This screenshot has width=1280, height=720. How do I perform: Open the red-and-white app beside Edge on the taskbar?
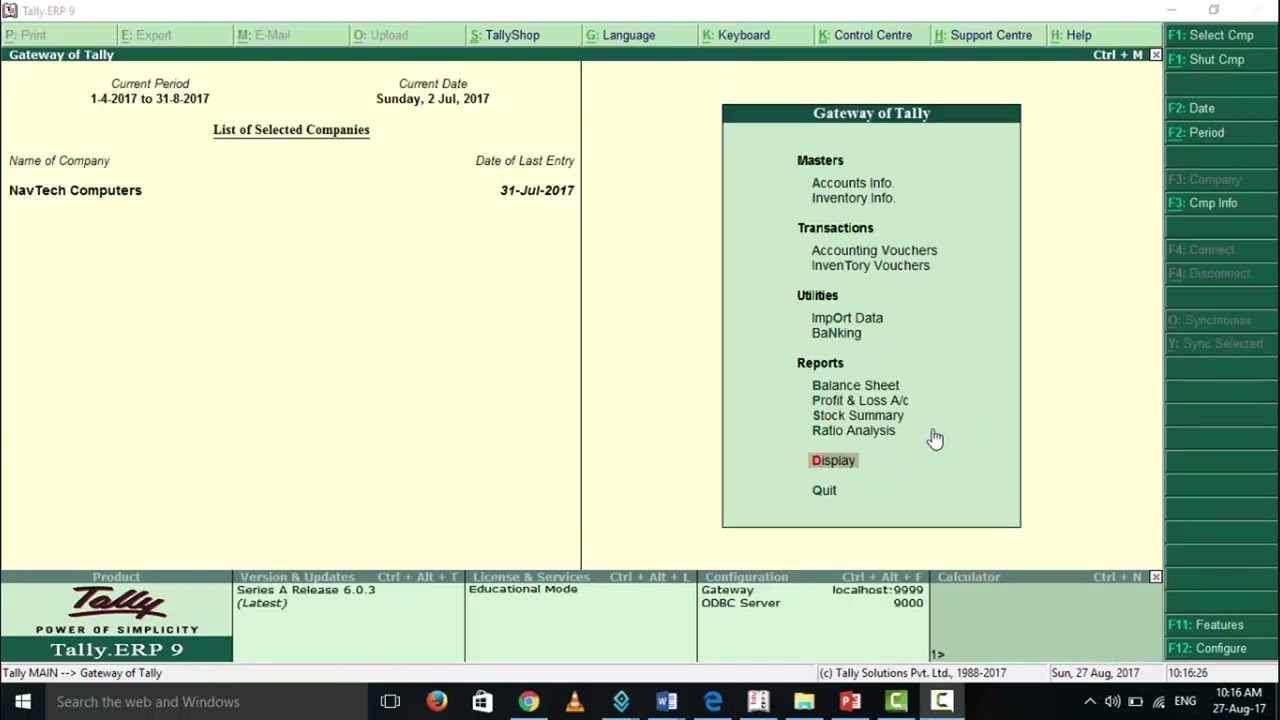click(758, 702)
